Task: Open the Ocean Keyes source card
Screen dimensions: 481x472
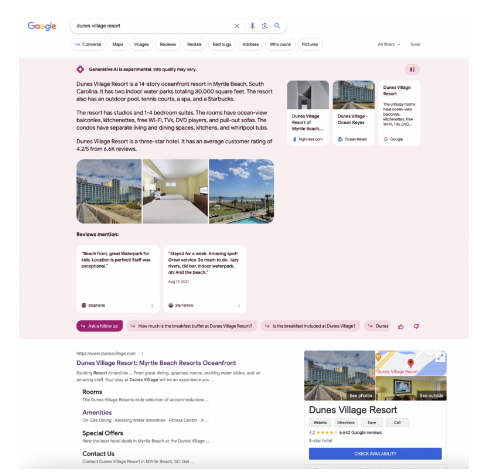Action: 353,113
